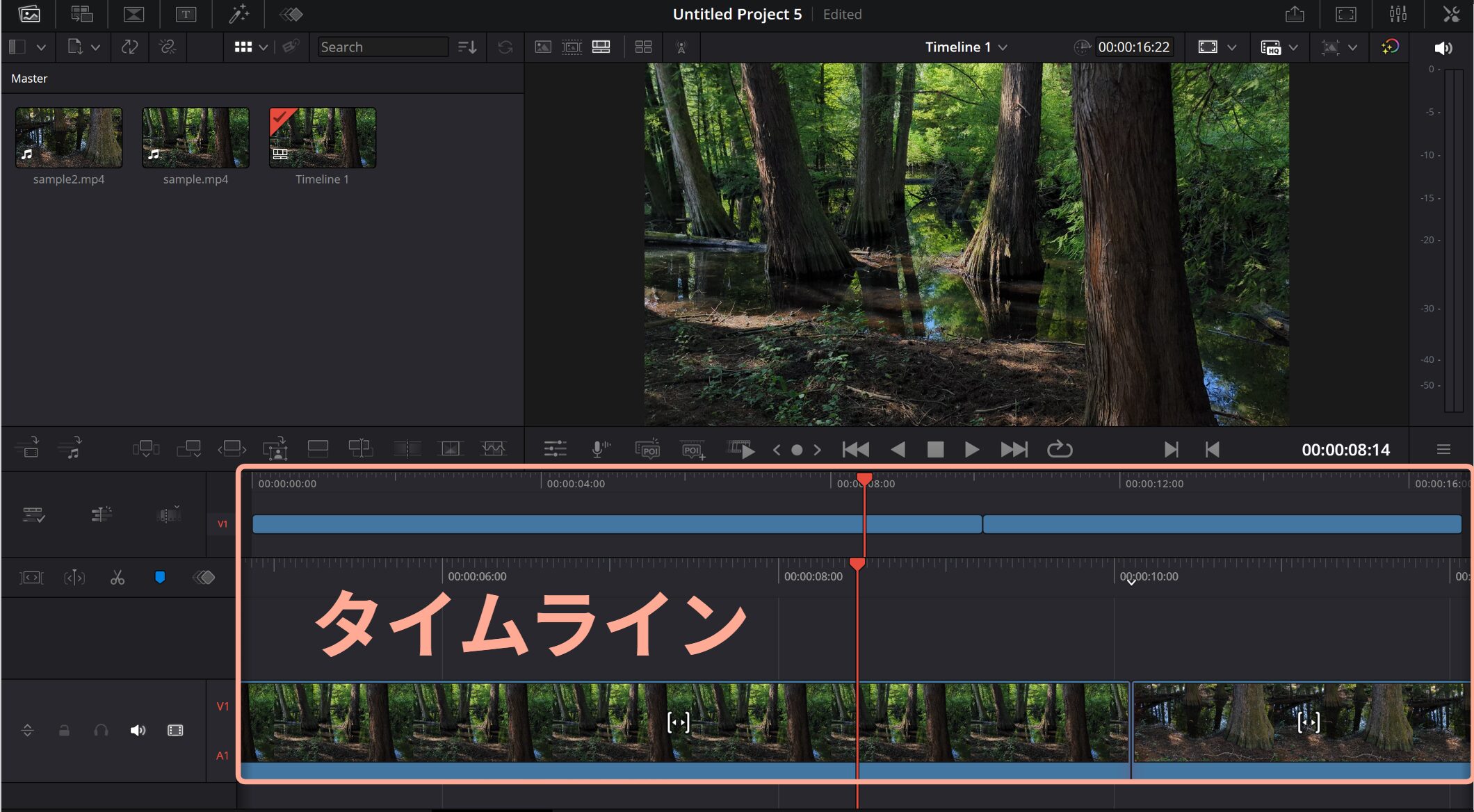Jump to next edit point

click(1171, 450)
